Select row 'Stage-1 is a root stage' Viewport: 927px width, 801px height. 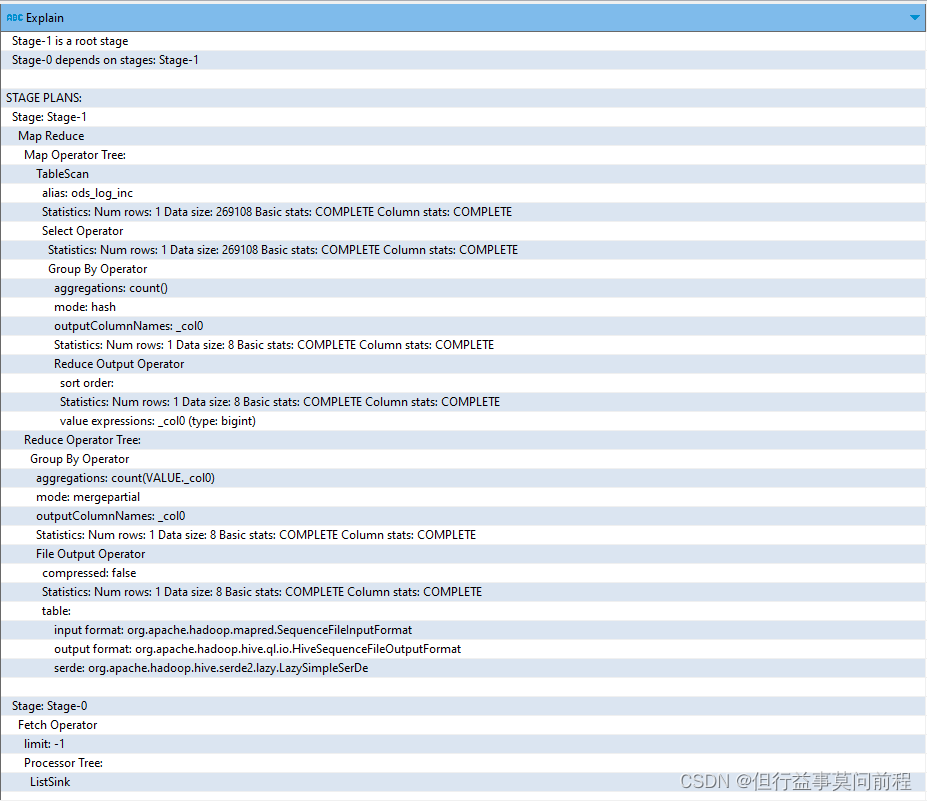click(x=464, y=41)
